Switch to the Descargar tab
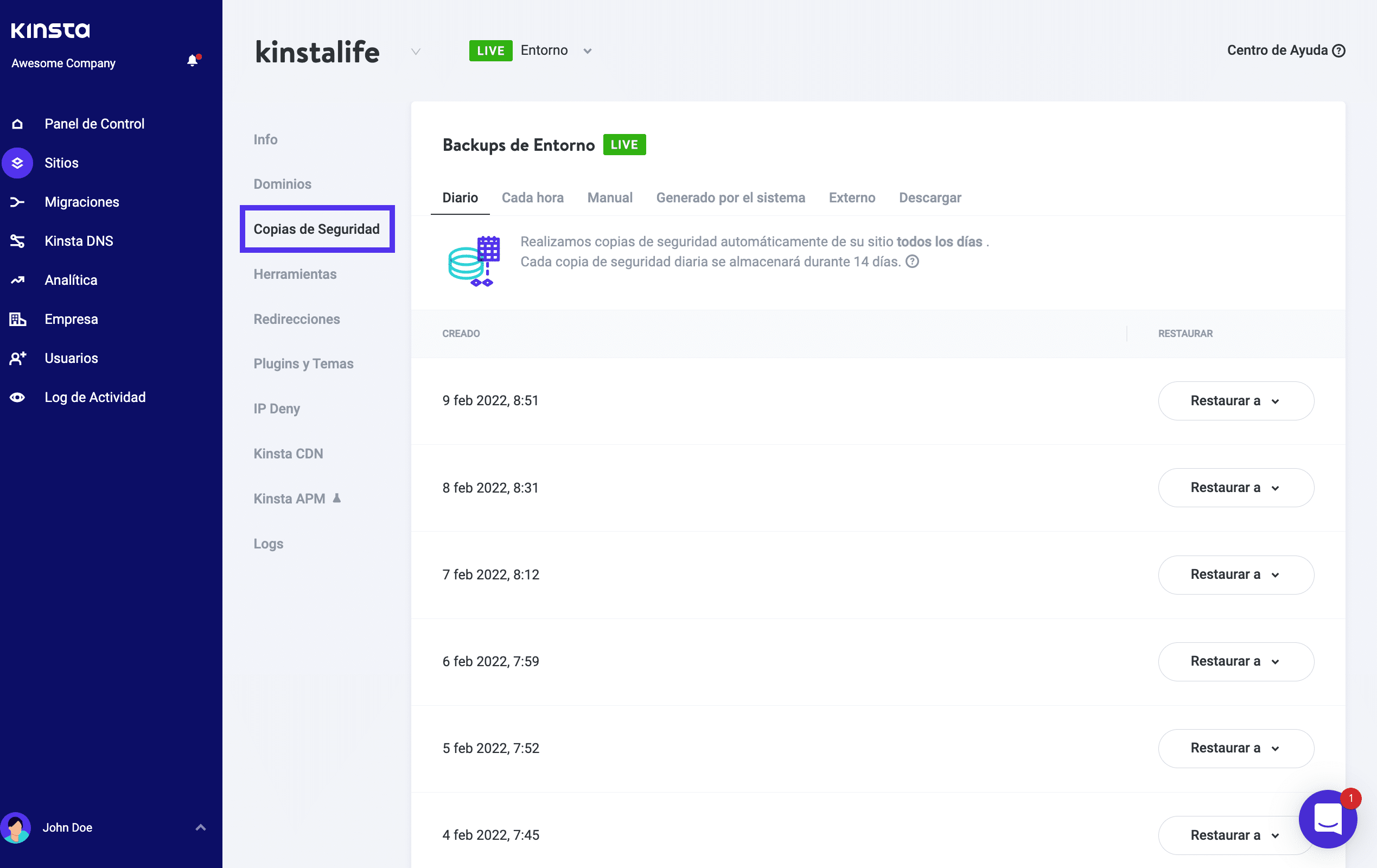This screenshot has width=1377, height=868. click(x=929, y=197)
